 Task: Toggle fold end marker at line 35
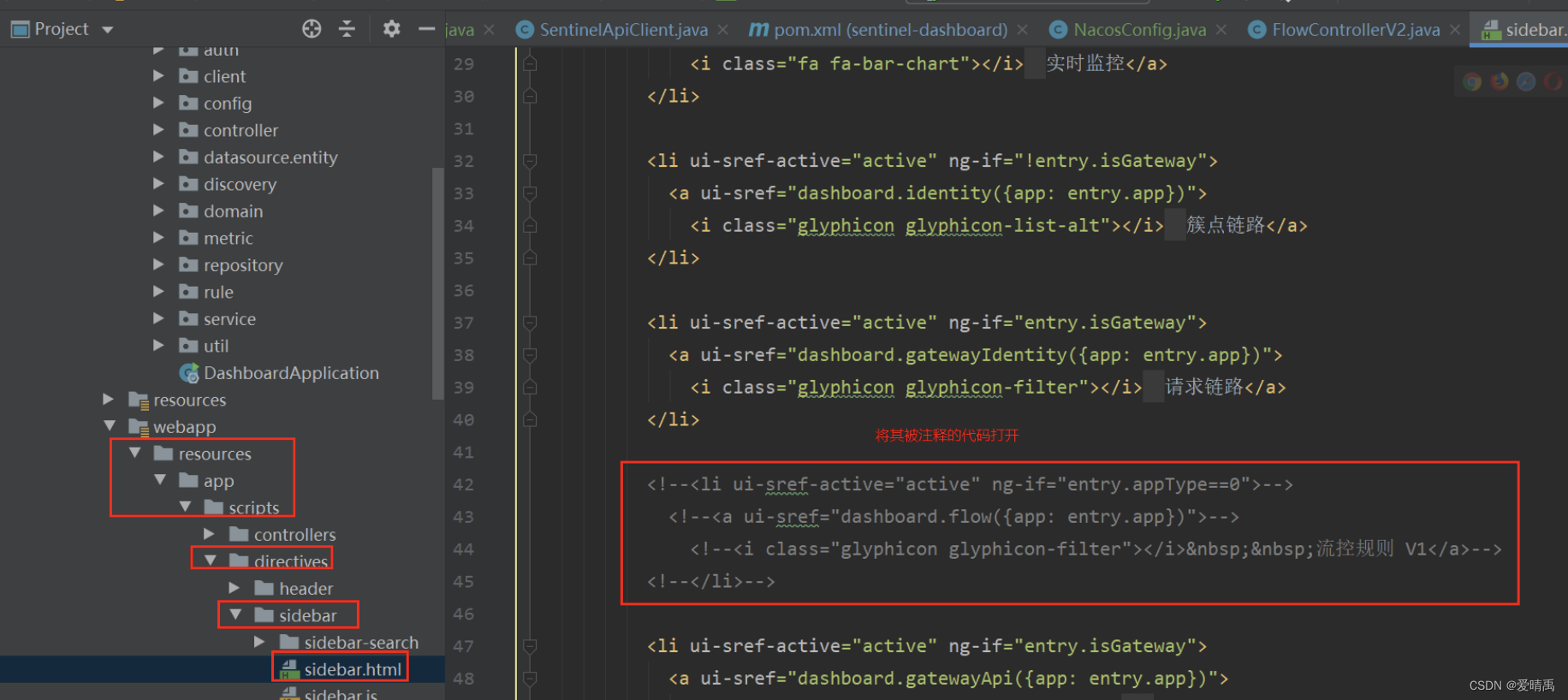(x=530, y=258)
